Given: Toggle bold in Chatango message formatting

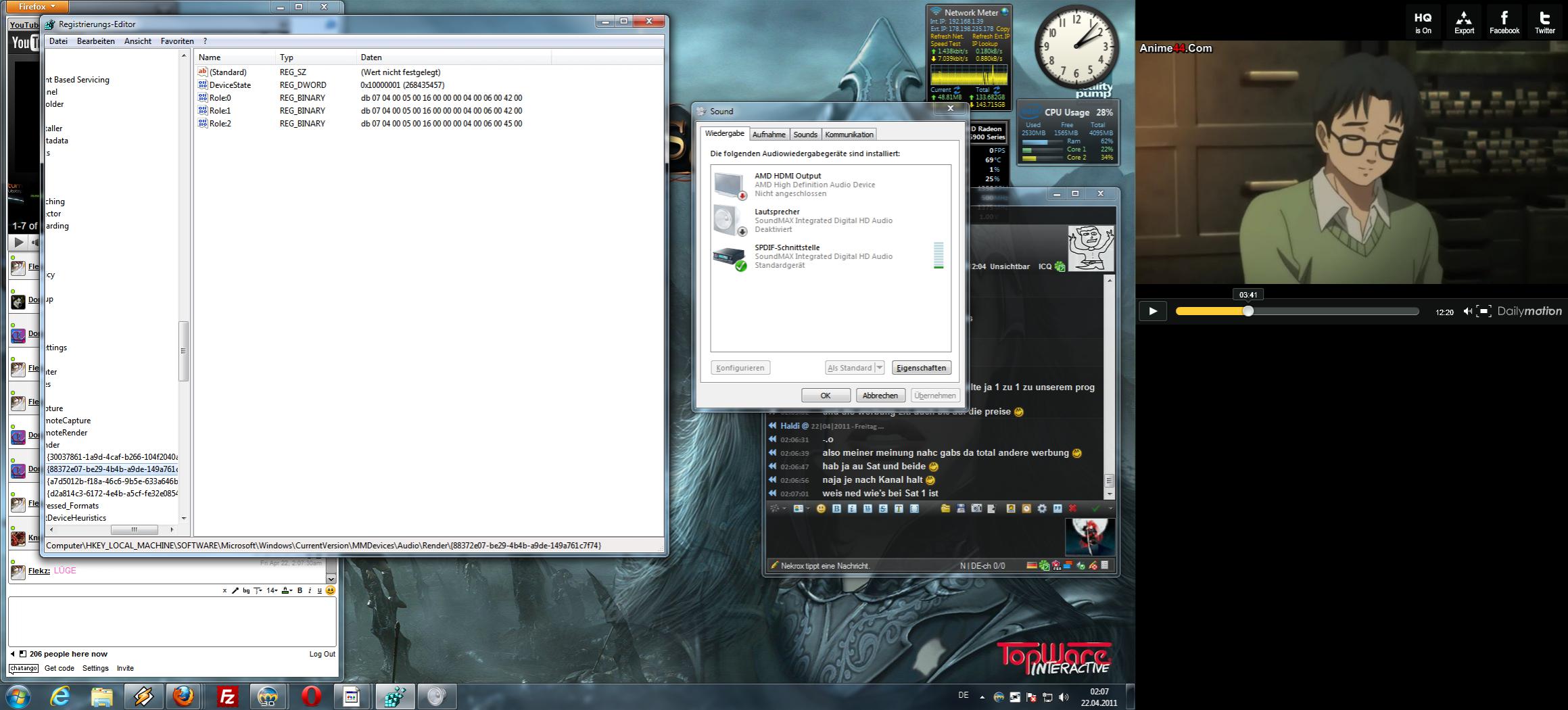Looking at the screenshot, I should point(300,590).
